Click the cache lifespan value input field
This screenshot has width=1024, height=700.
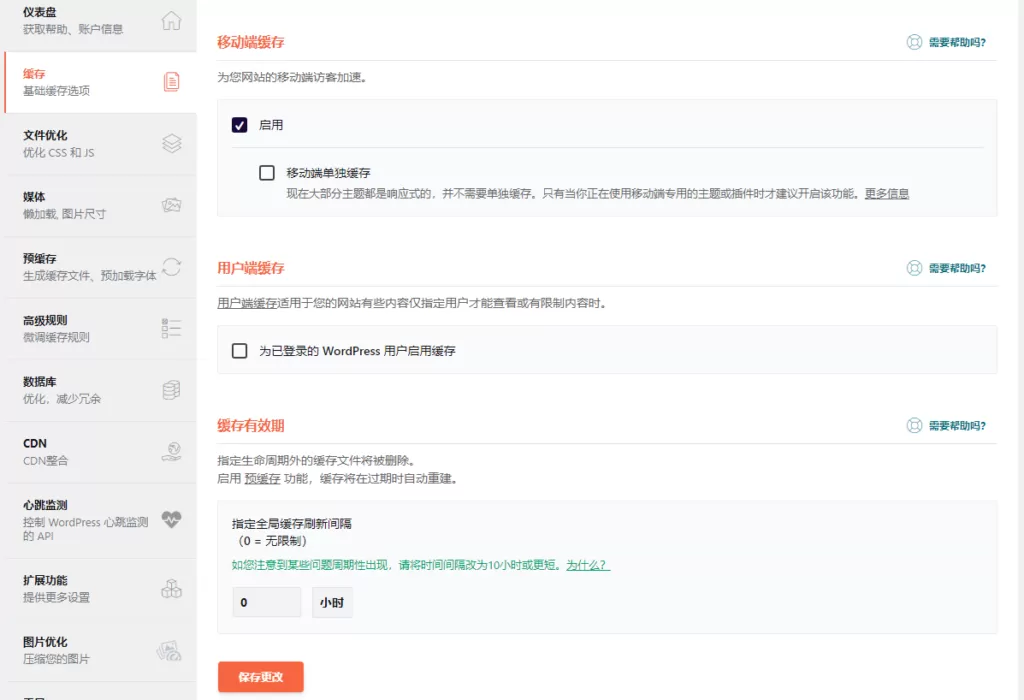point(266,602)
